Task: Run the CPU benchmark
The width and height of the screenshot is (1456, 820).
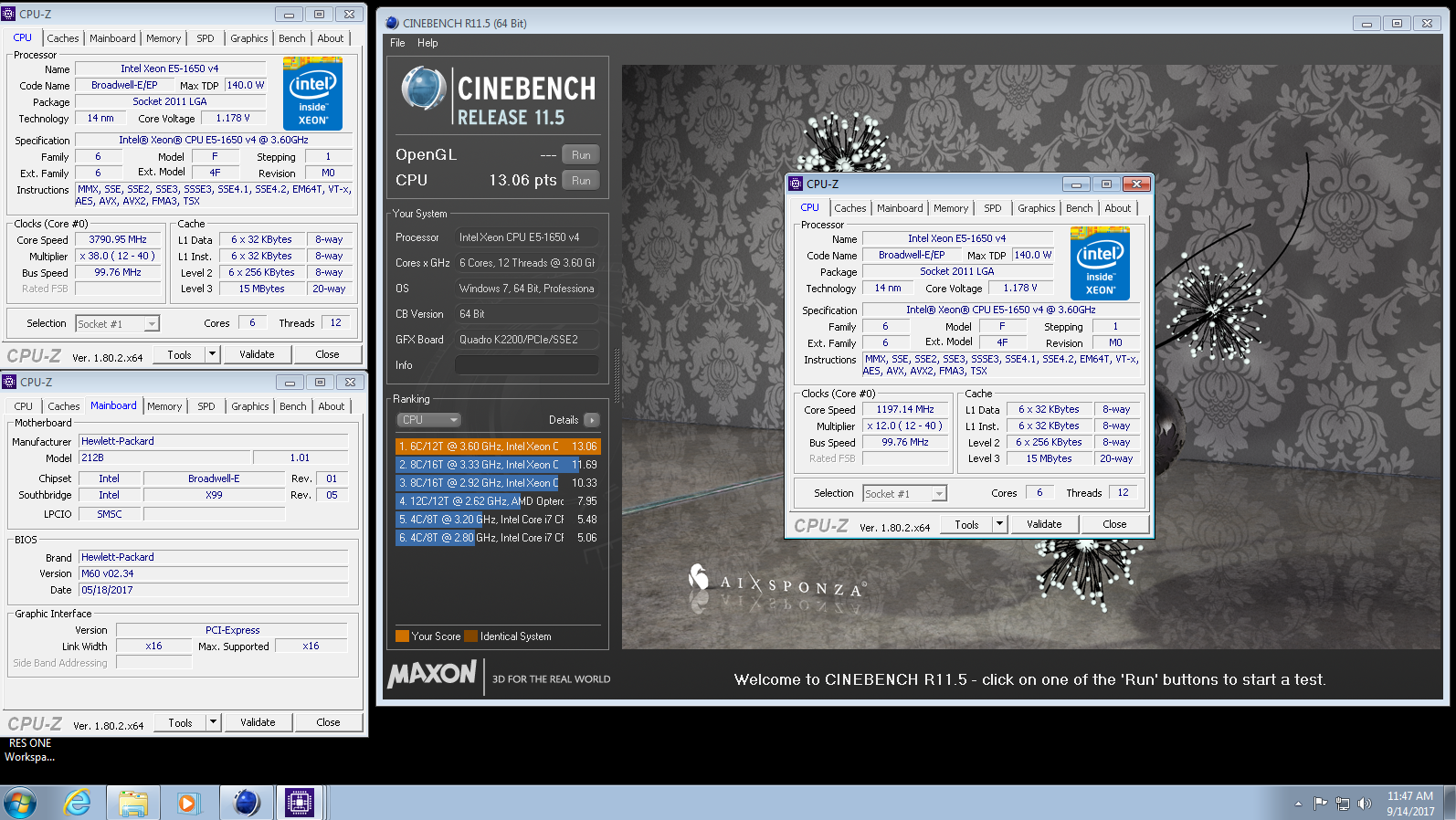Action: (x=581, y=181)
